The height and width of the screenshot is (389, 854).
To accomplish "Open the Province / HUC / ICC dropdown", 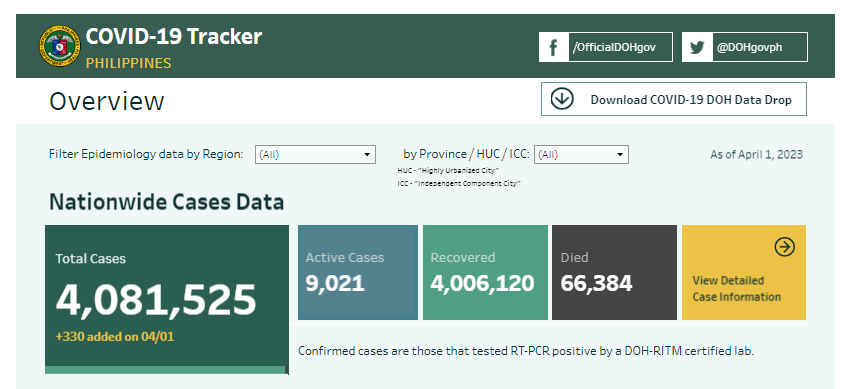I will pyautogui.click(x=581, y=155).
